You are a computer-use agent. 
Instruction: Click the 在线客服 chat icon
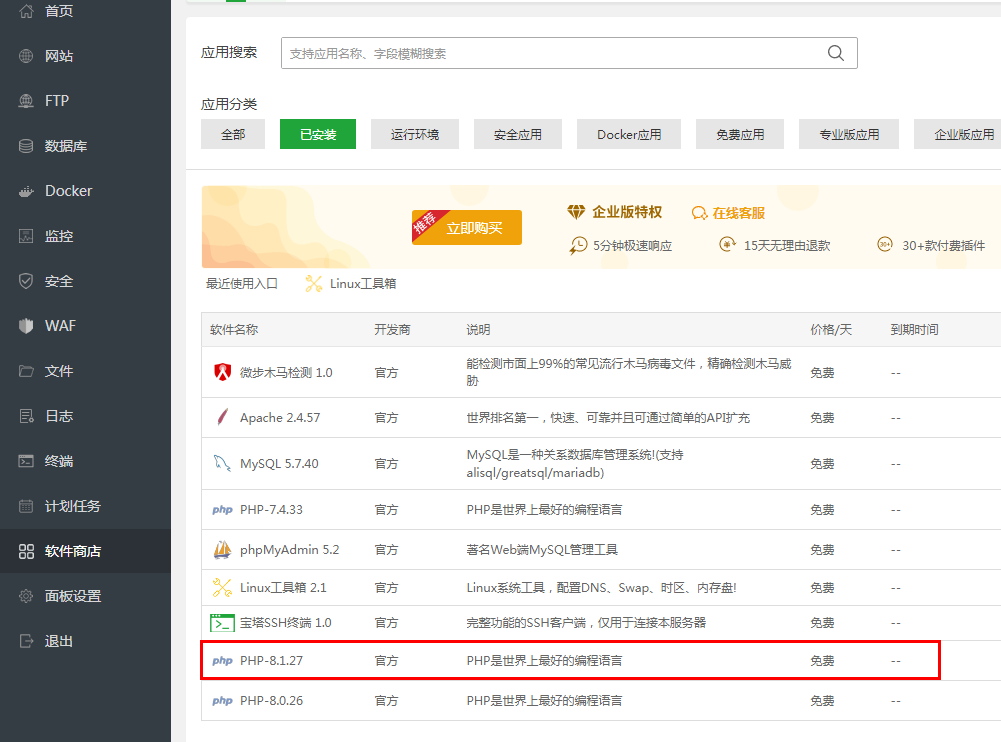tap(700, 213)
